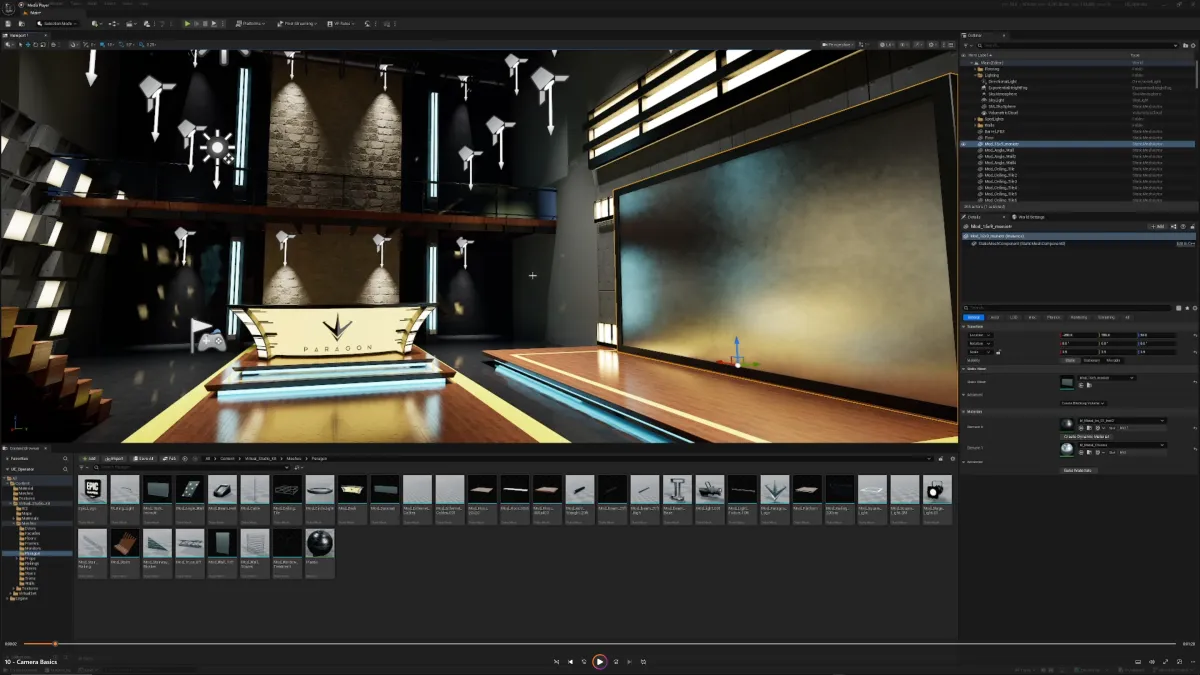
Task: Open the Pixel Streaming dropdown
Action: (297, 24)
